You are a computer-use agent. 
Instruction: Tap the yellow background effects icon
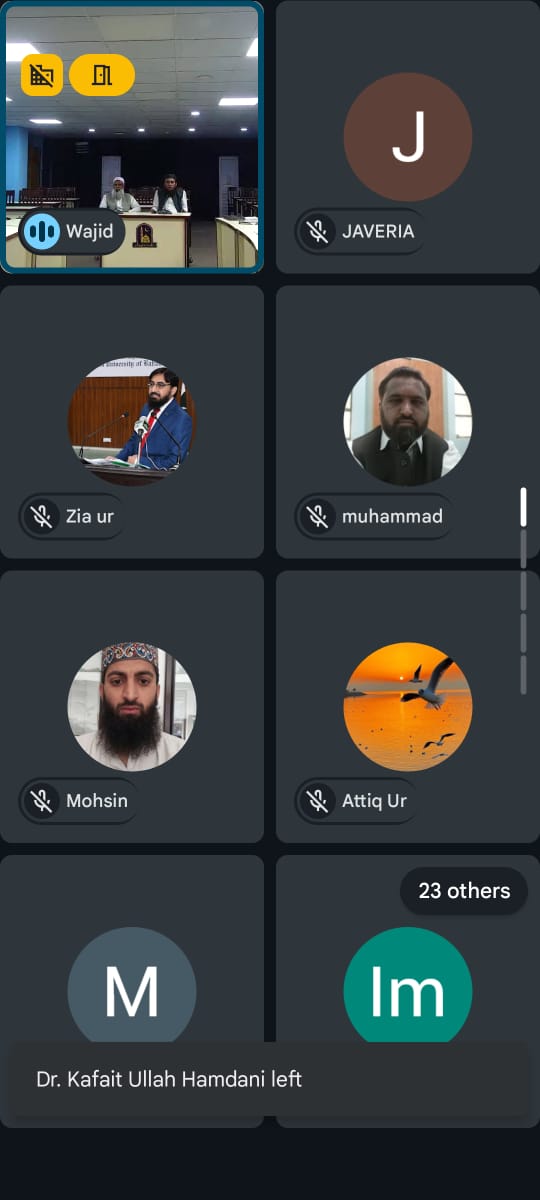point(42,75)
